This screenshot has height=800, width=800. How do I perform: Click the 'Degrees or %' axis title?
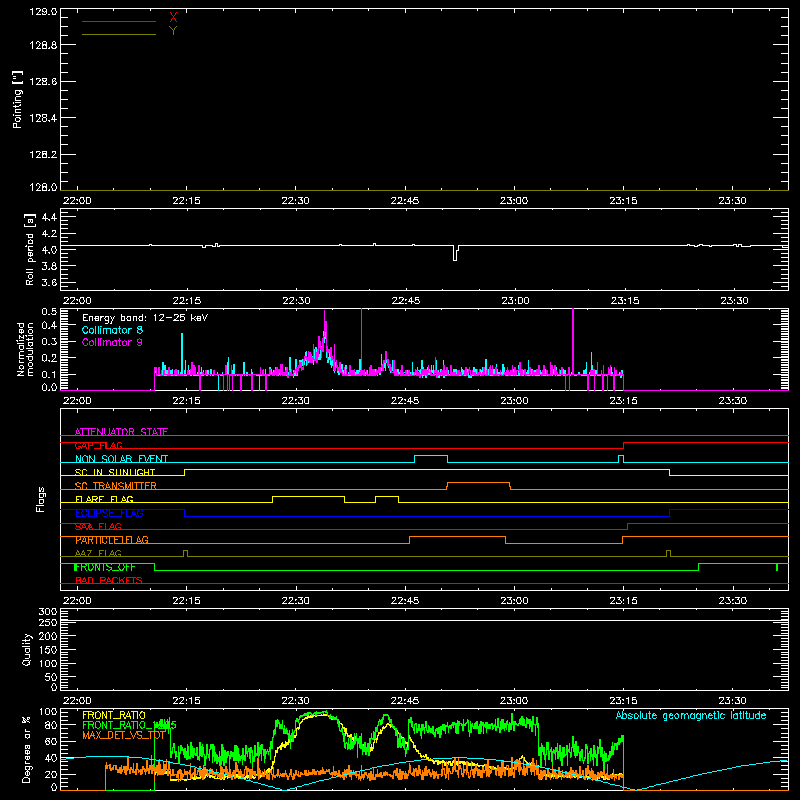[27, 750]
